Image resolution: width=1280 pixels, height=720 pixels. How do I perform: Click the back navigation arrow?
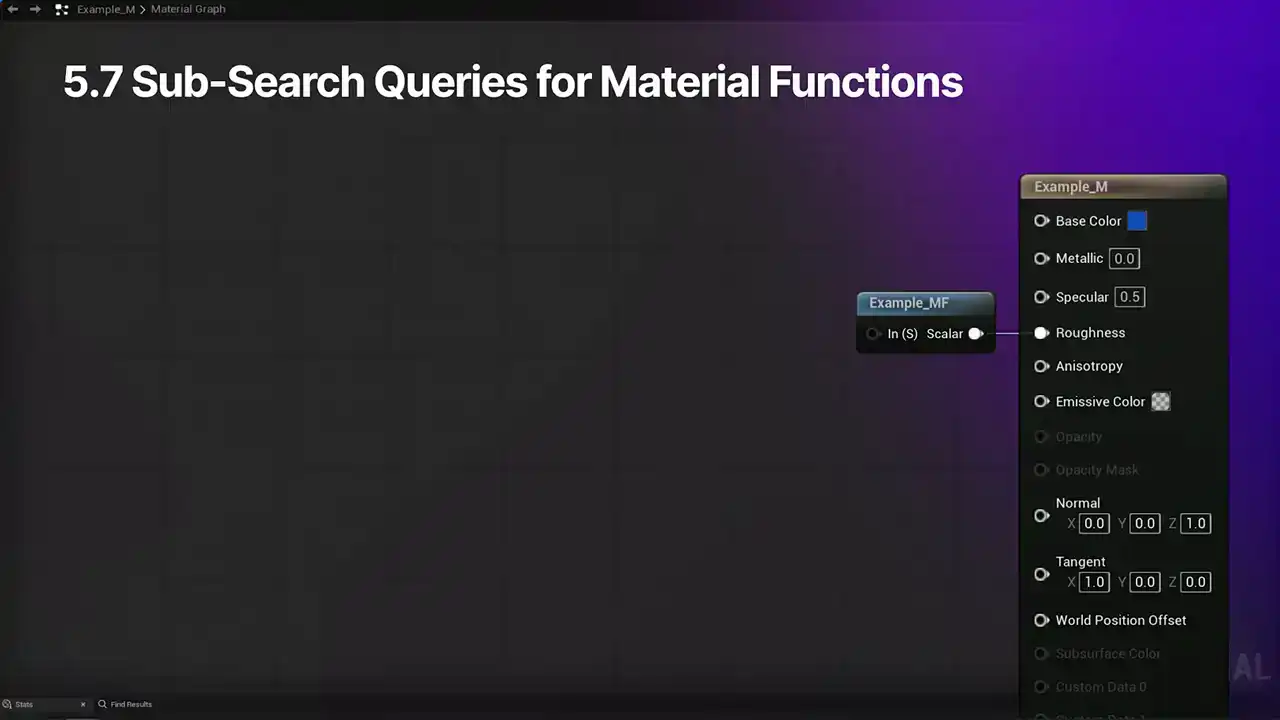[13, 9]
